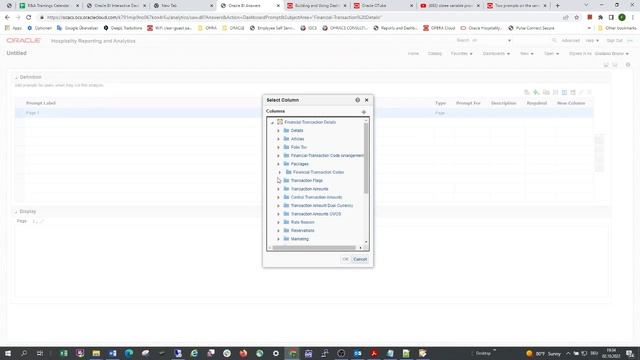Collapse the Display section
The height and width of the screenshot is (360, 640).
click(16, 212)
